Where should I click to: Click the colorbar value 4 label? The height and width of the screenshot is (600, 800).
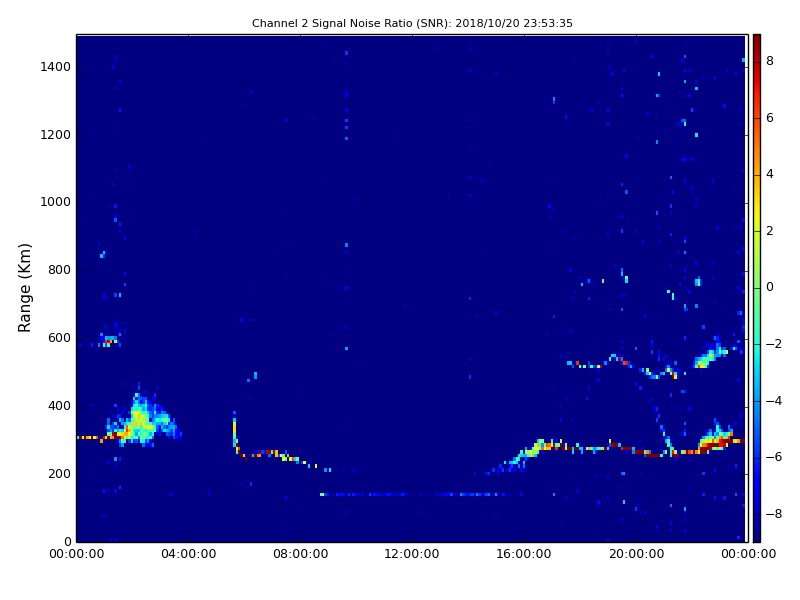click(770, 174)
